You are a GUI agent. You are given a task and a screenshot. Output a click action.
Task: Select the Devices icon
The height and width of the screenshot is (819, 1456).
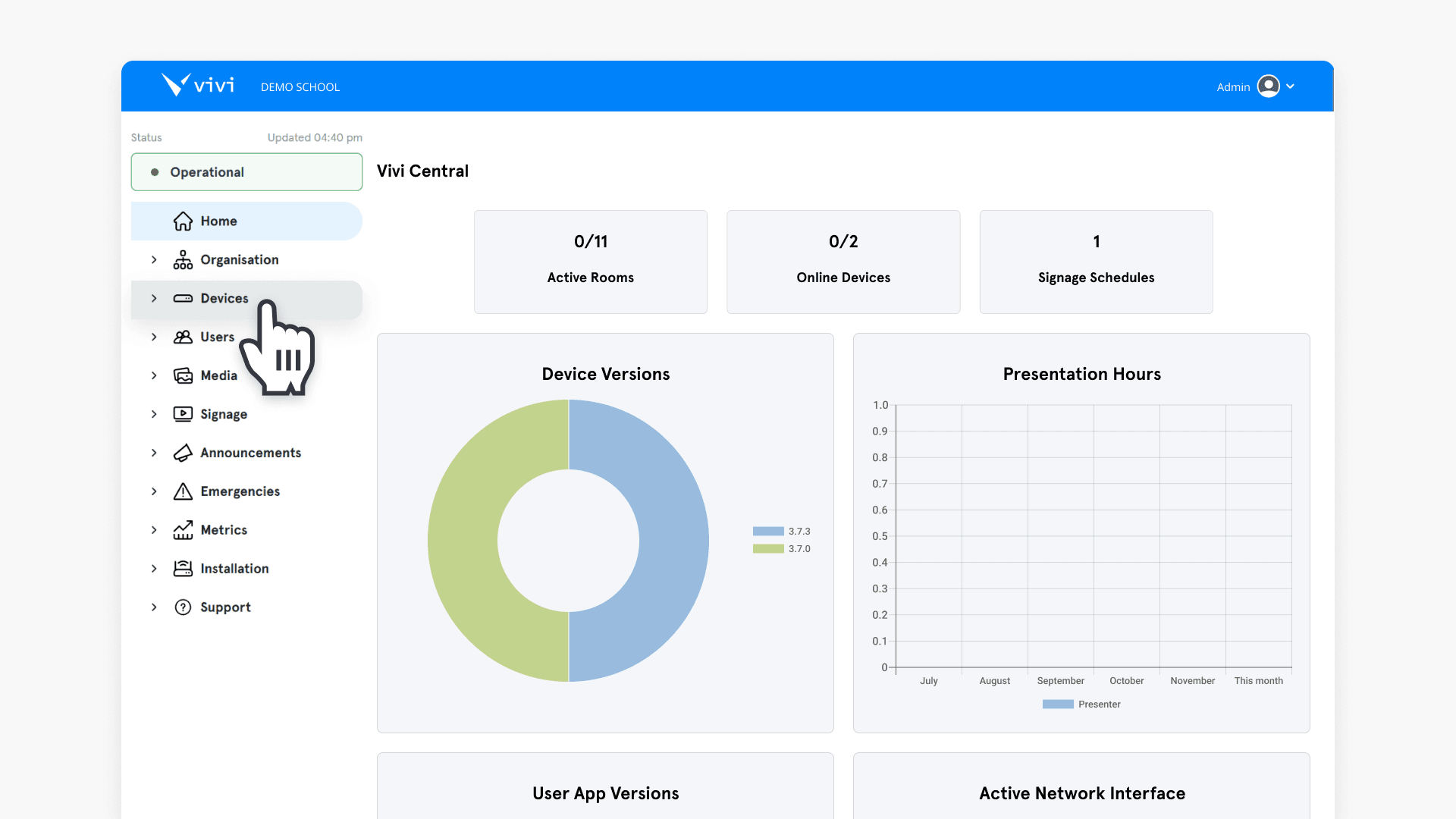tap(183, 298)
